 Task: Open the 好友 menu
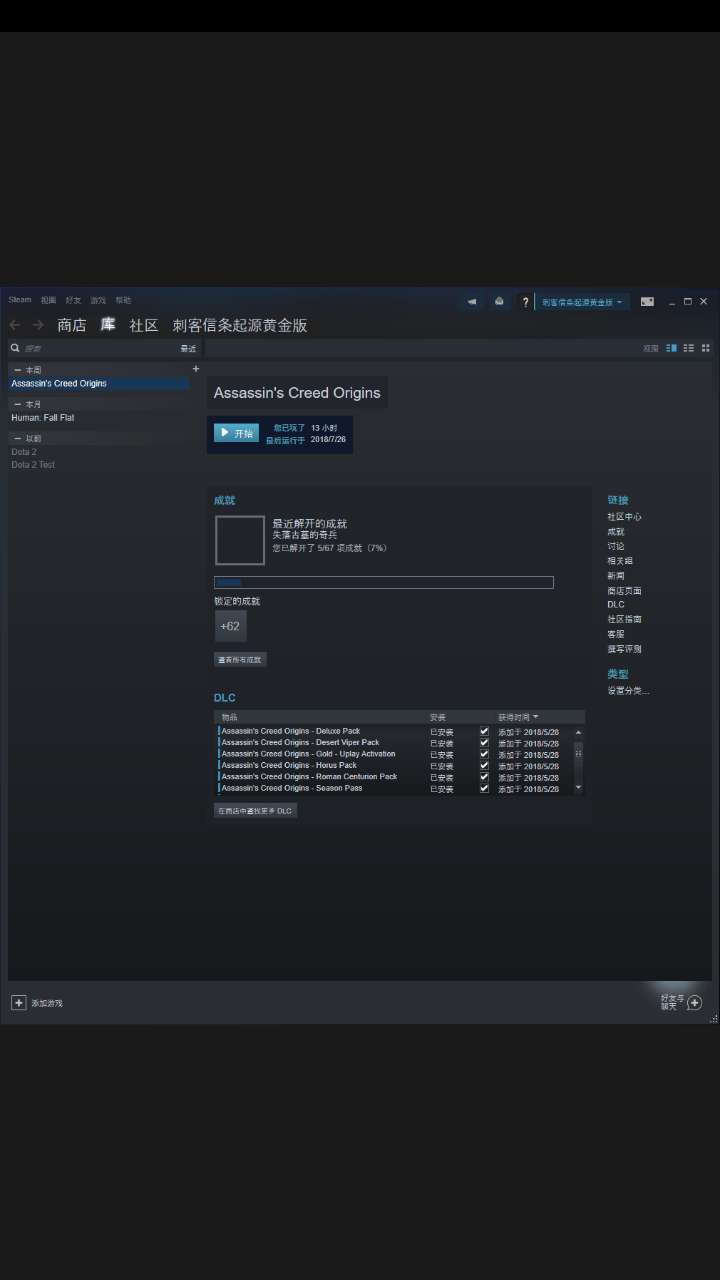point(73,300)
